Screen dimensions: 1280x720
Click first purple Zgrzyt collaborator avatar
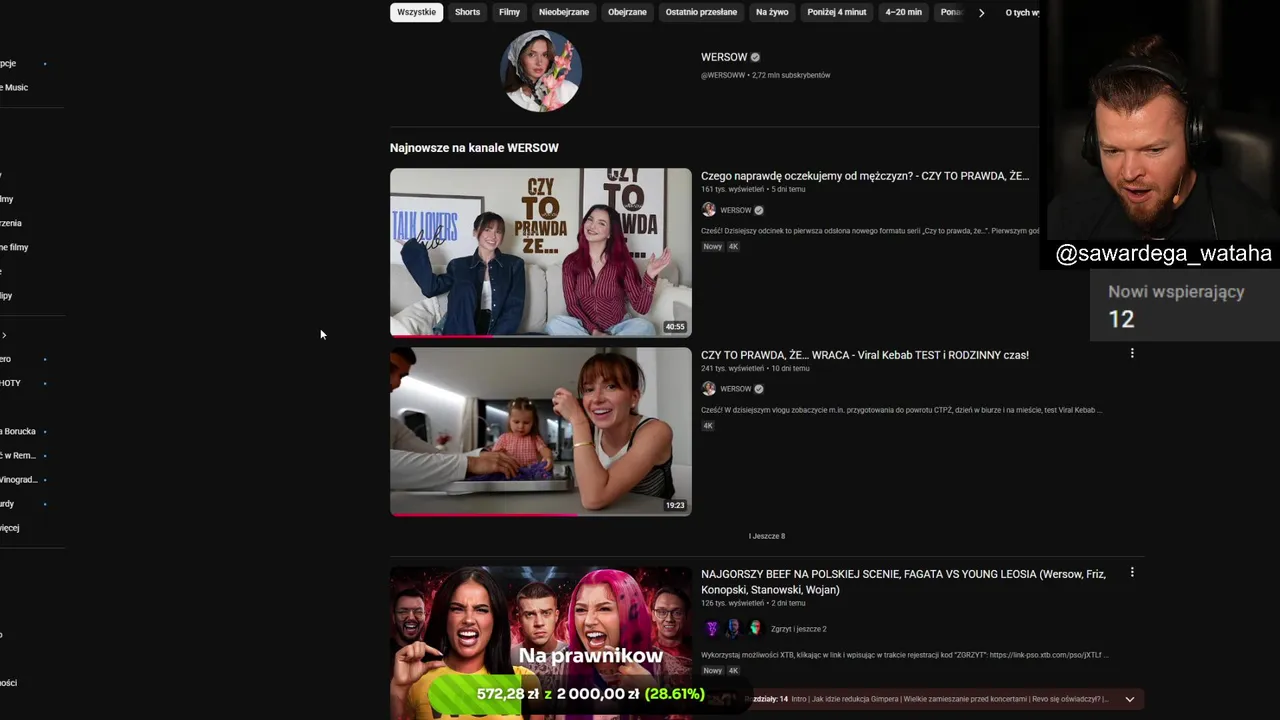(712, 628)
